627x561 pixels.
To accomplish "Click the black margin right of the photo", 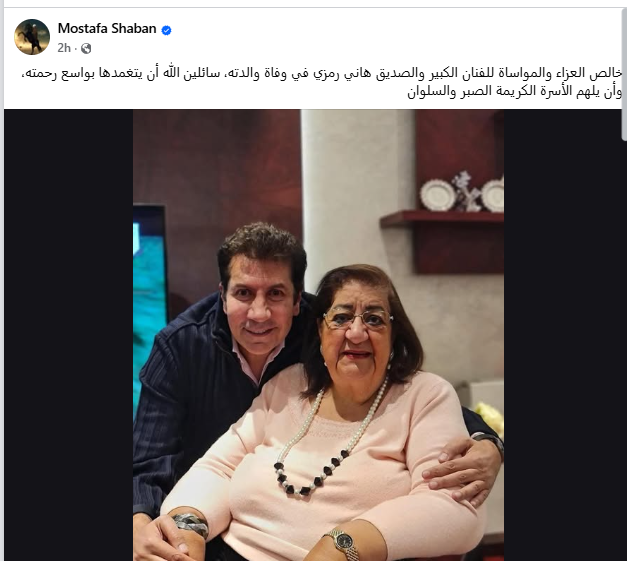I will pos(563,335).
